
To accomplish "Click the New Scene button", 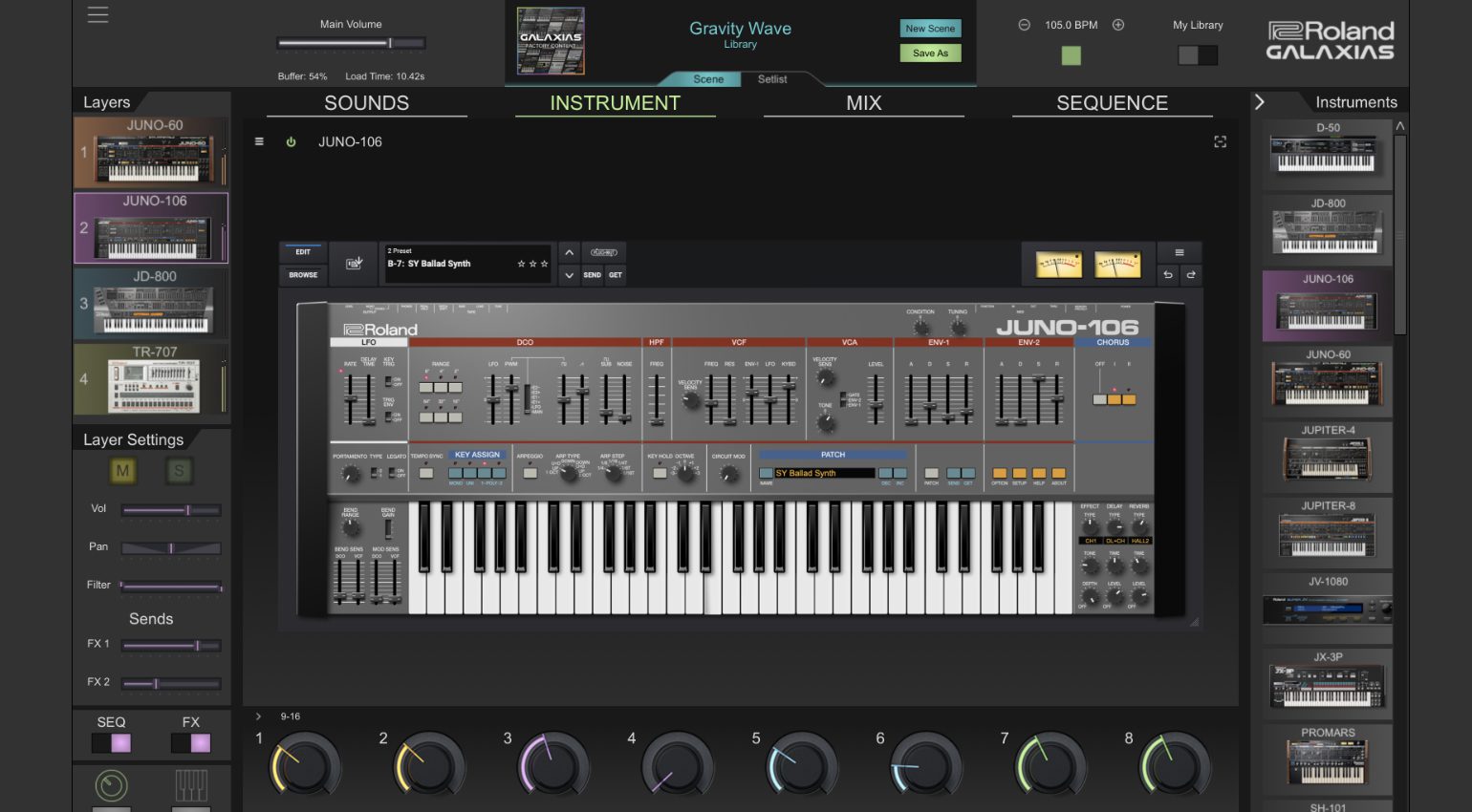I will (930, 29).
